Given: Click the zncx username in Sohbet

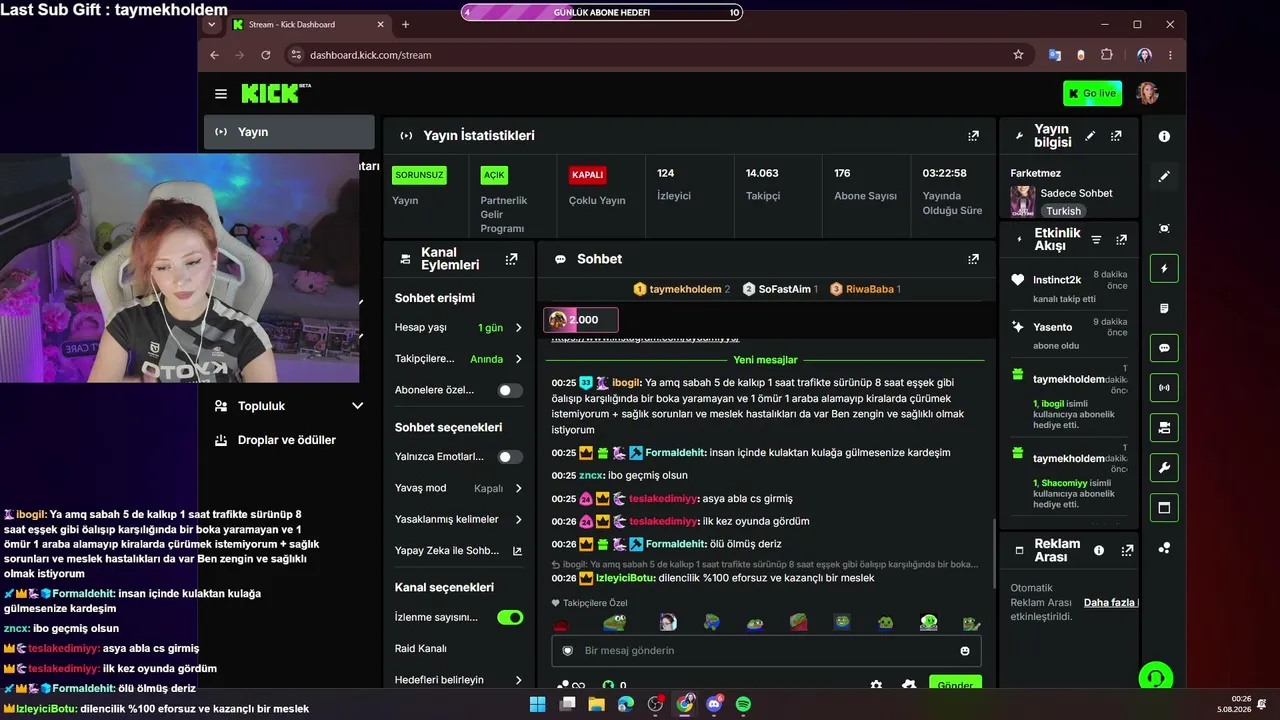Looking at the screenshot, I should (591, 476).
